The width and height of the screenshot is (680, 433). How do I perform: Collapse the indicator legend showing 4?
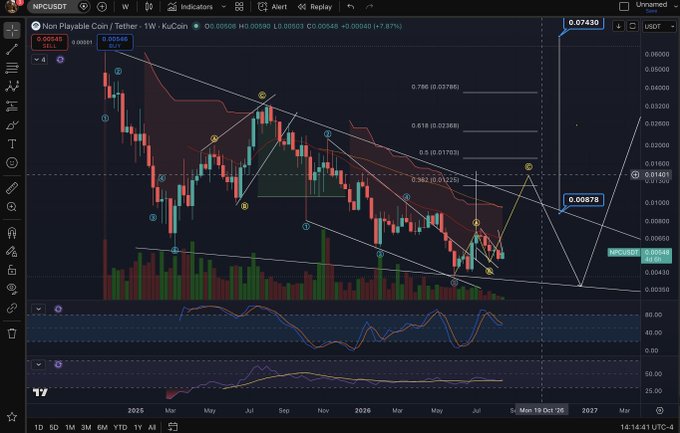39,59
